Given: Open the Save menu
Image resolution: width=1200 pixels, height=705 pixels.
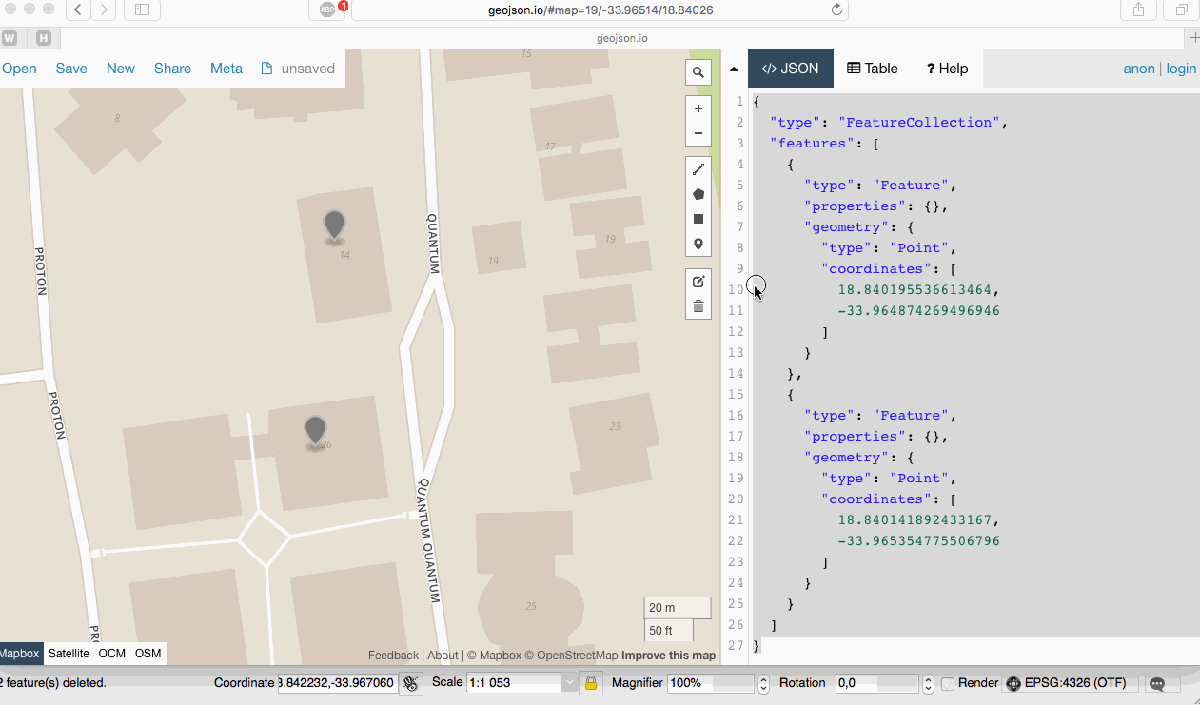Looking at the screenshot, I should pos(71,69).
